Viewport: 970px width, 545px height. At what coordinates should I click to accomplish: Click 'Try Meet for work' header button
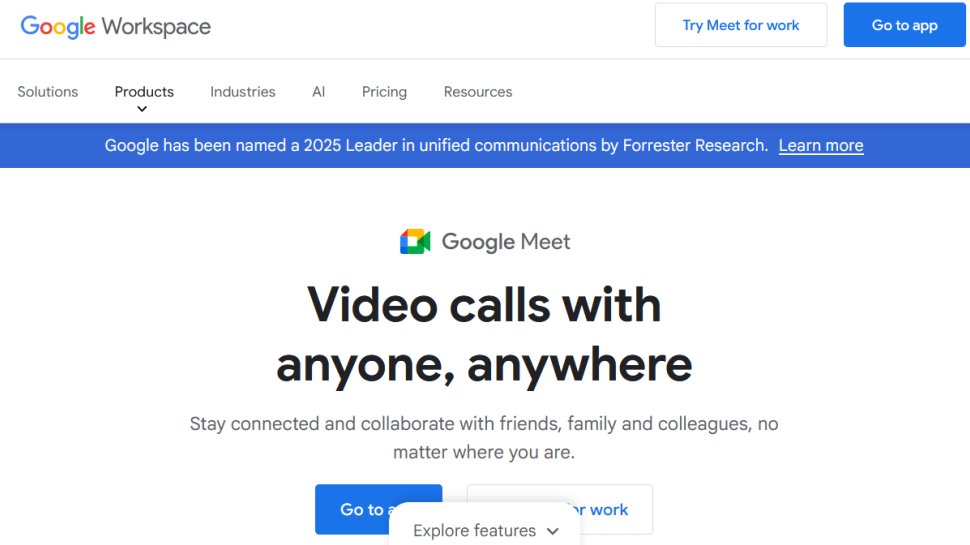coord(740,25)
